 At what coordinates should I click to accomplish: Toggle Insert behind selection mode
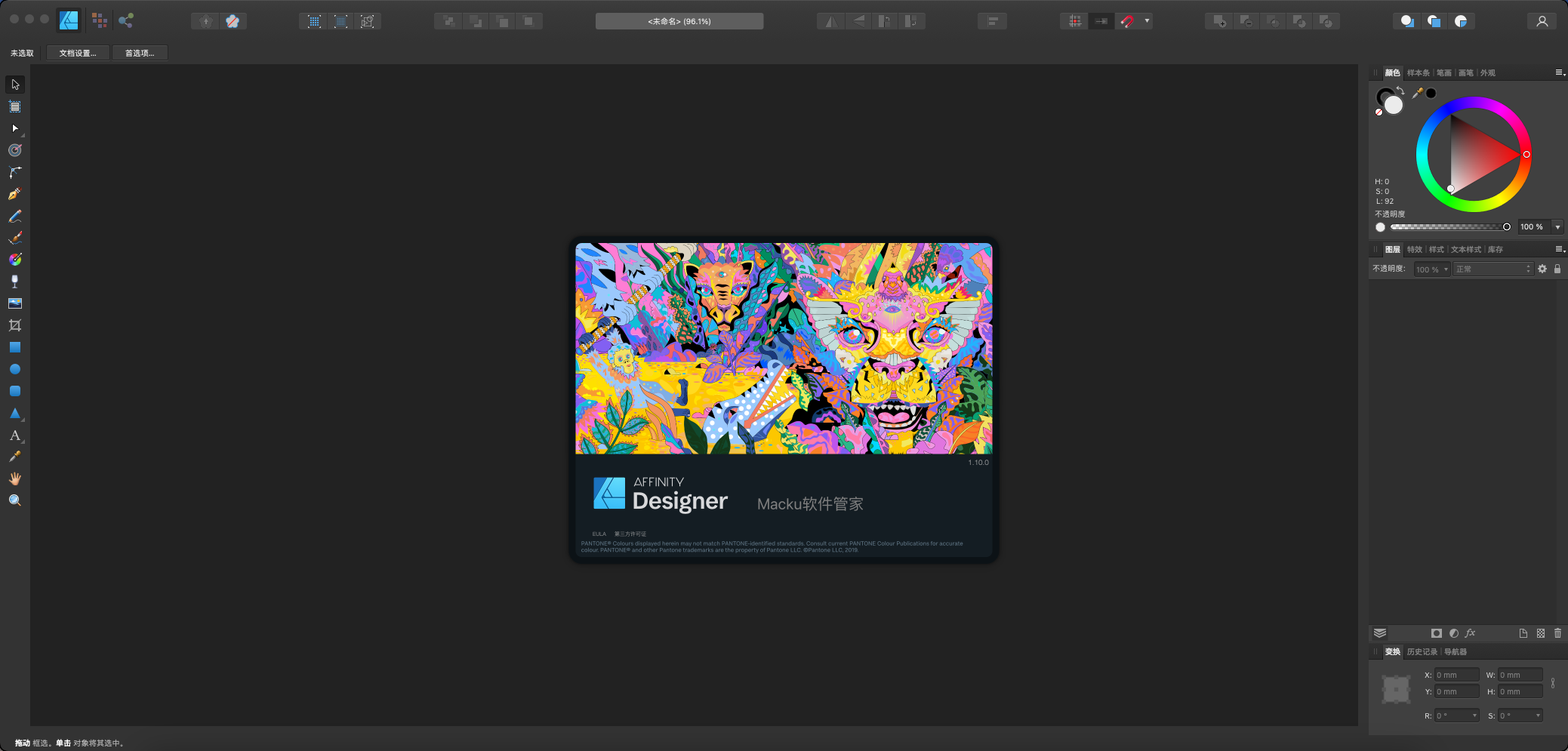point(1407,21)
